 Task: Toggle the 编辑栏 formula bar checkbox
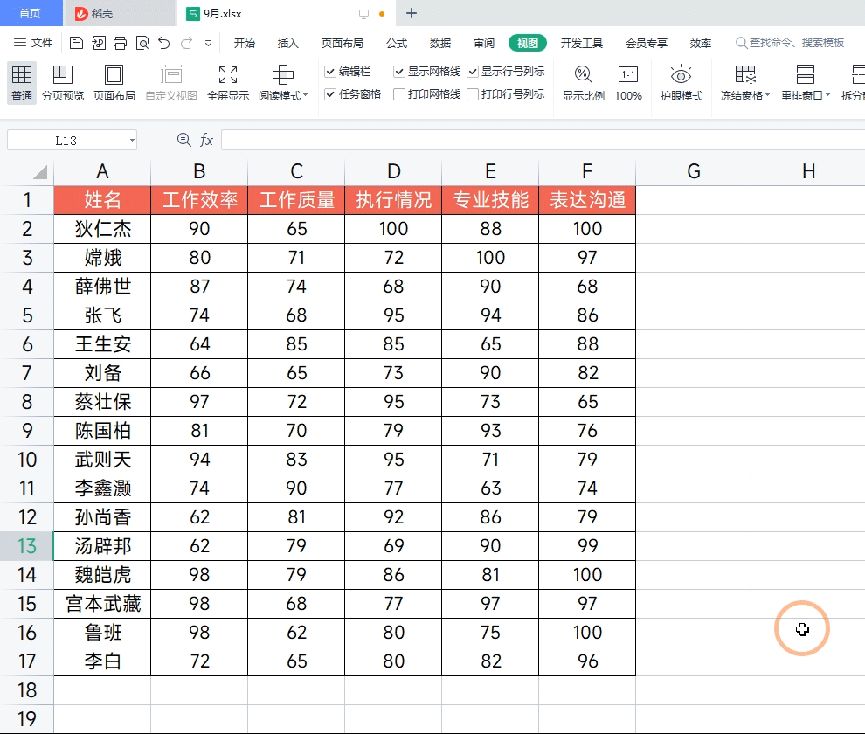[x=330, y=71]
